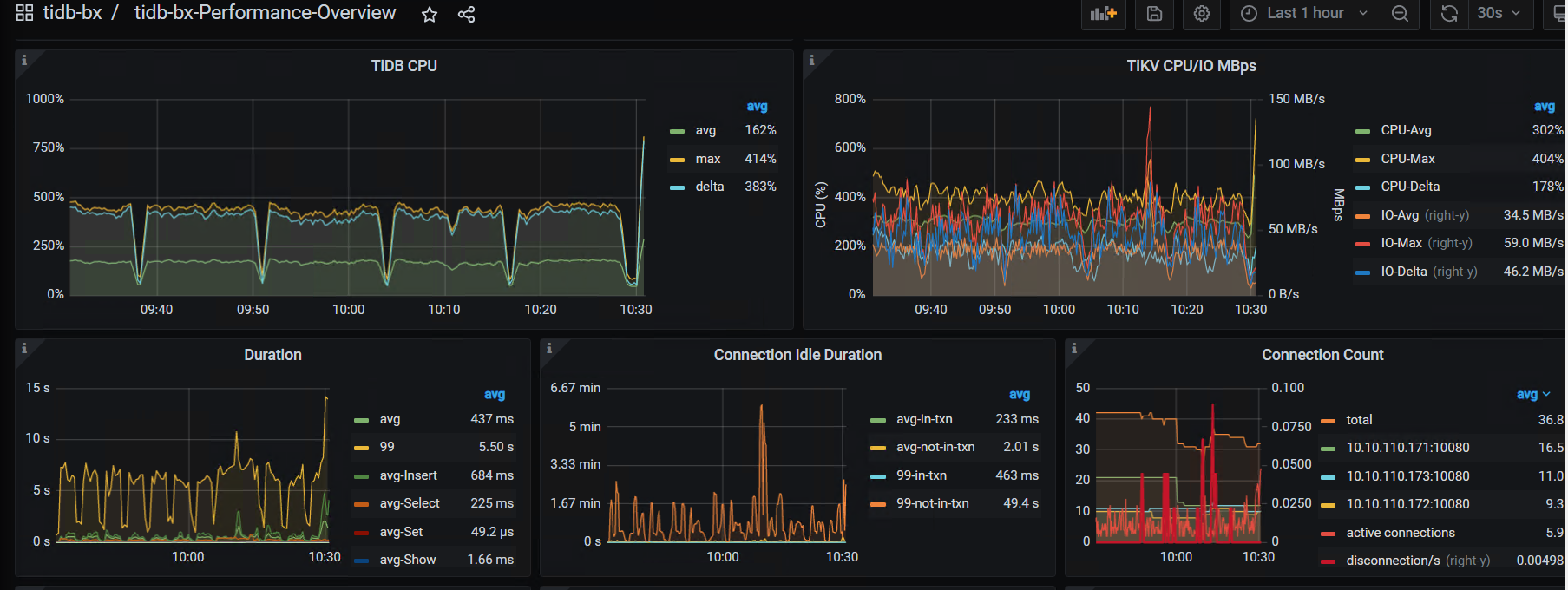Go to tidb-bx folder breadcrumb
Viewport: 1568px width, 590px height.
[x=72, y=13]
